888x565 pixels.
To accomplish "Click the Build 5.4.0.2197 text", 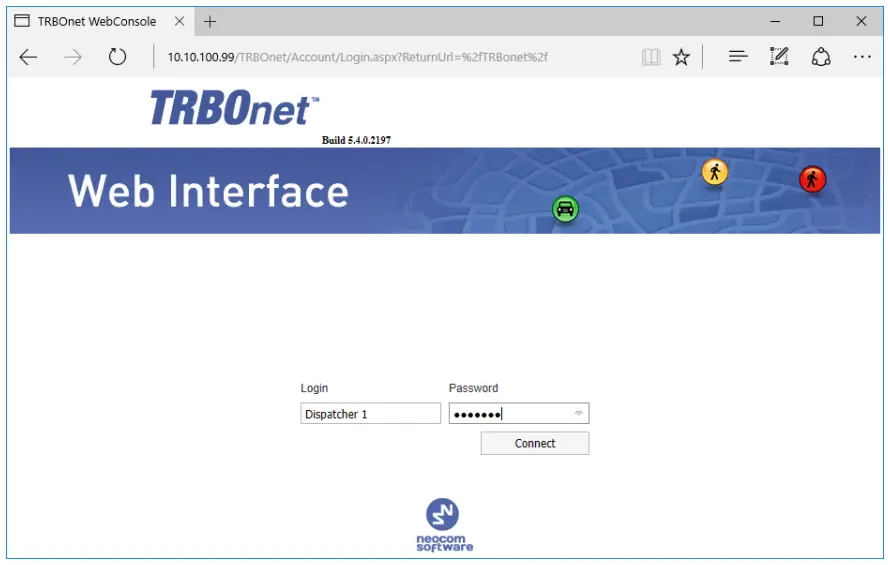I will (356, 140).
